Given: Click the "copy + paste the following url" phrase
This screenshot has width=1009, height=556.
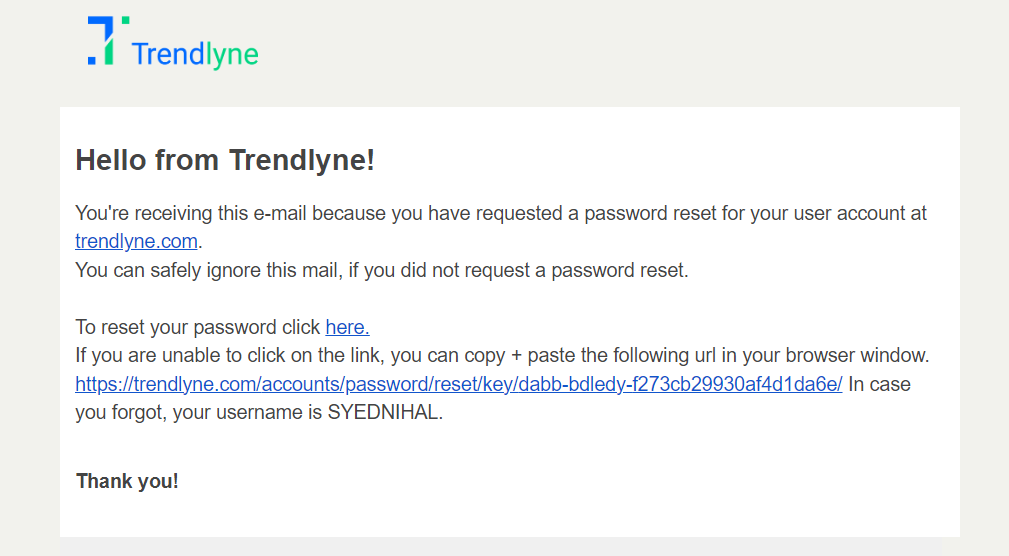Looking at the screenshot, I should point(590,355).
